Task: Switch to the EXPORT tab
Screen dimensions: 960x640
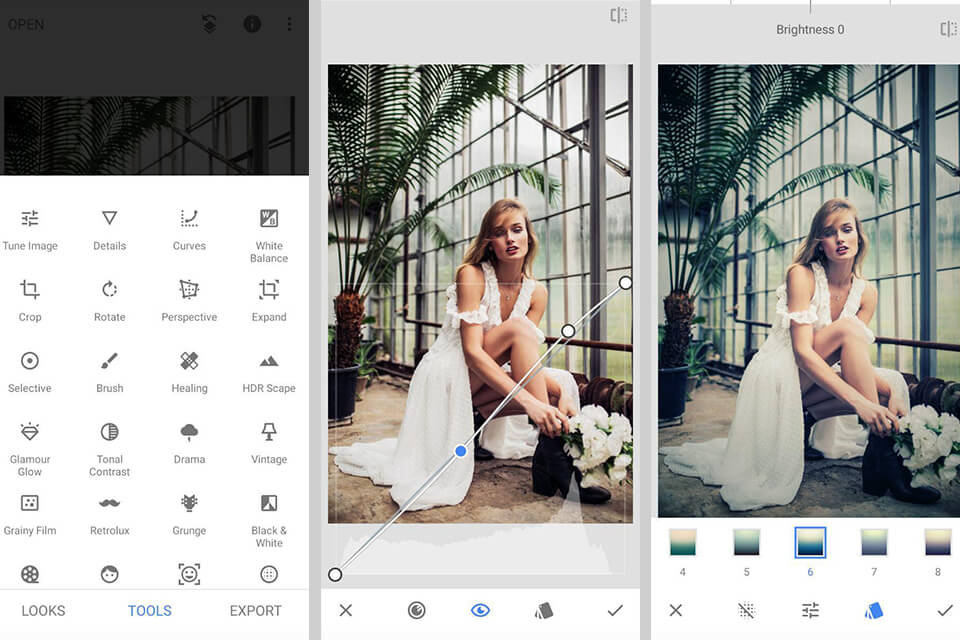Action: pyautogui.click(x=255, y=610)
